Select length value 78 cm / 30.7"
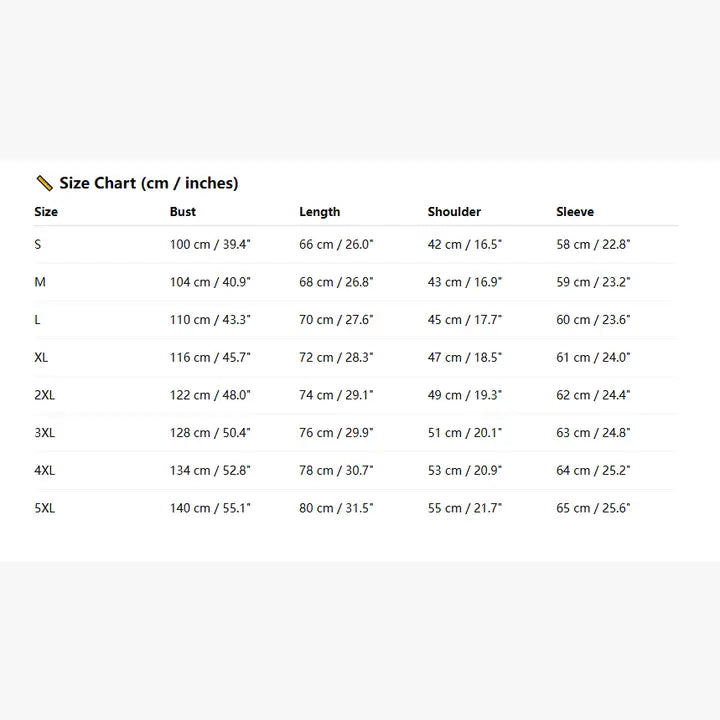The image size is (720, 720). 336,470
